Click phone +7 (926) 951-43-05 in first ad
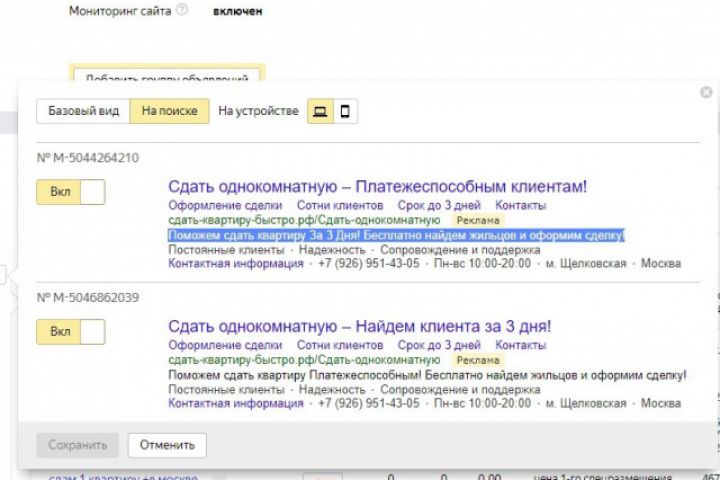The width and height of the screenshot is (720, 480). 369,264
